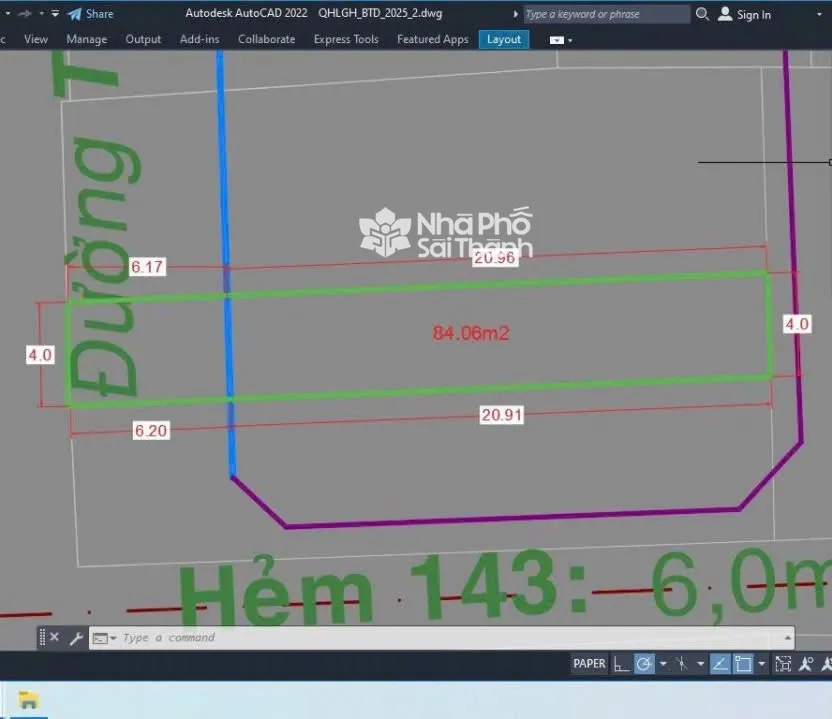Image resolution: width=832 pixels, height=719 pixels.
Task: Click the Maximize viewport status icon
Action: 783,664
